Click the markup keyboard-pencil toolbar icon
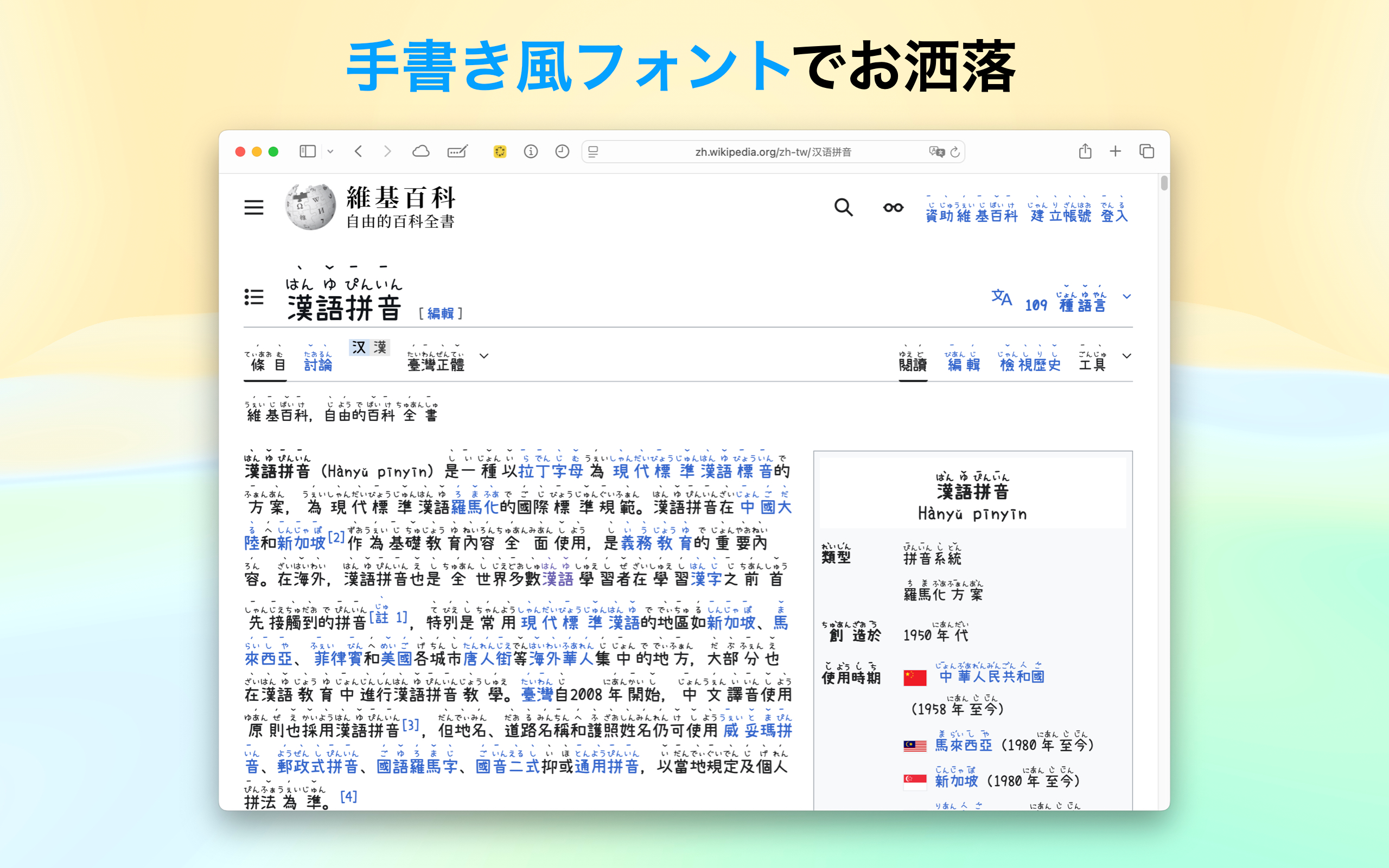Screen dimensions: 1389x868 click(457, 151)
